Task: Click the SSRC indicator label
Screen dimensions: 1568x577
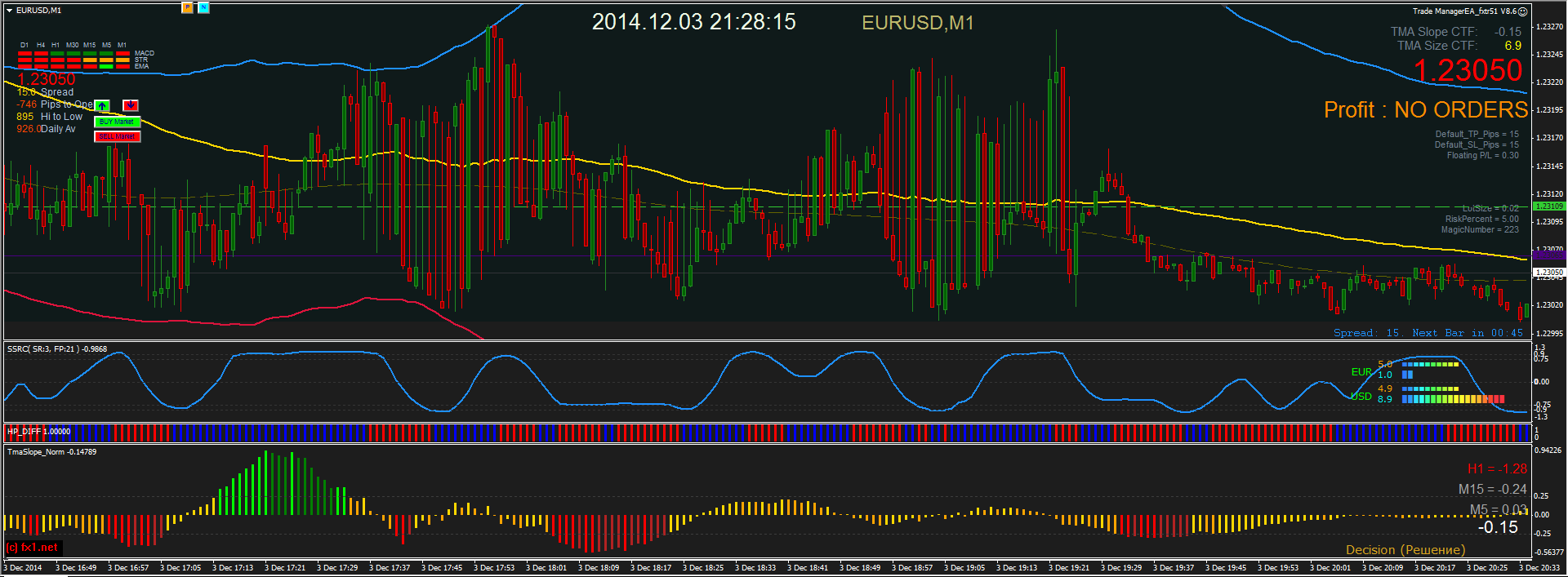Action: [x=57, y=348]
